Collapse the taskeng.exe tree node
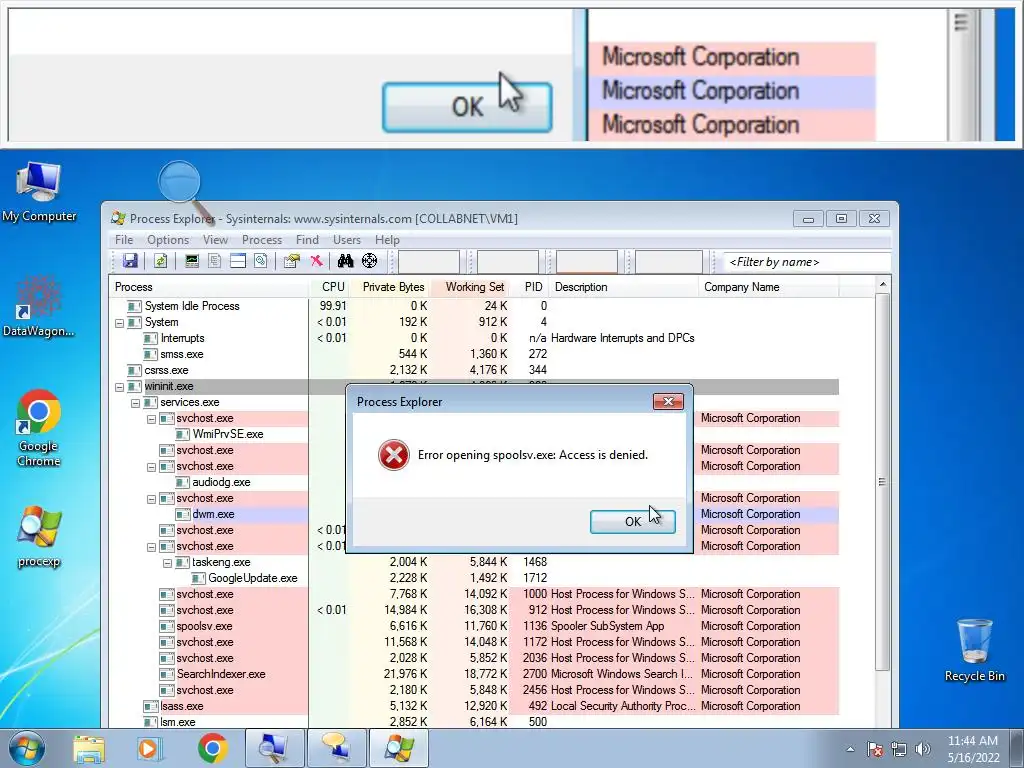This screenshot has height=768, width=1024. click(167, 563)
